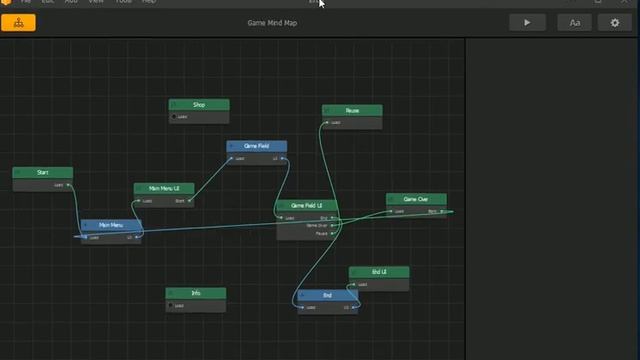Select the End UI node header
This screenshot has width=640, height=360.
pos(379,272)
